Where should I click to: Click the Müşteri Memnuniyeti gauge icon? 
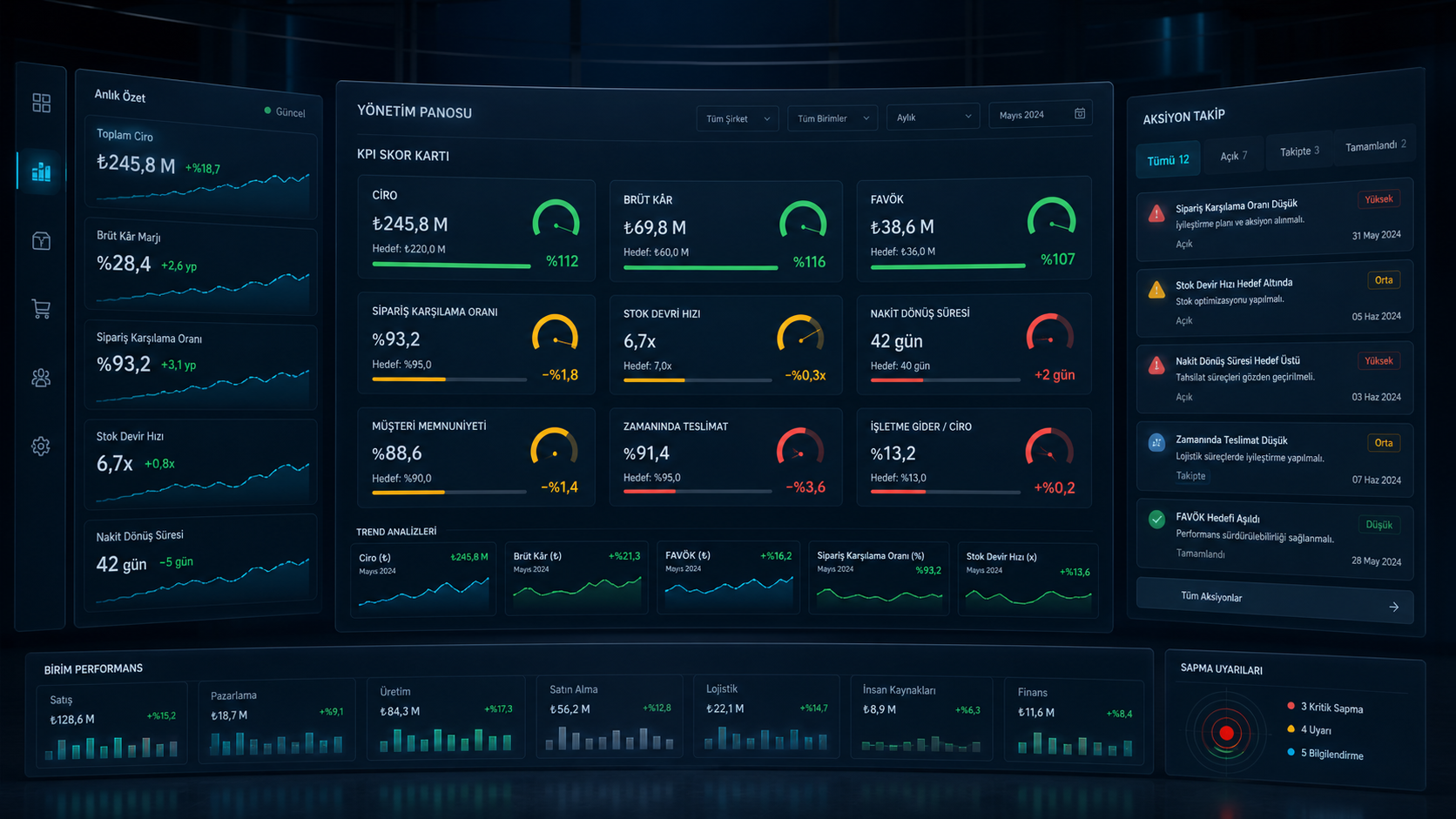pyautogui.click(x=554, y=446)
